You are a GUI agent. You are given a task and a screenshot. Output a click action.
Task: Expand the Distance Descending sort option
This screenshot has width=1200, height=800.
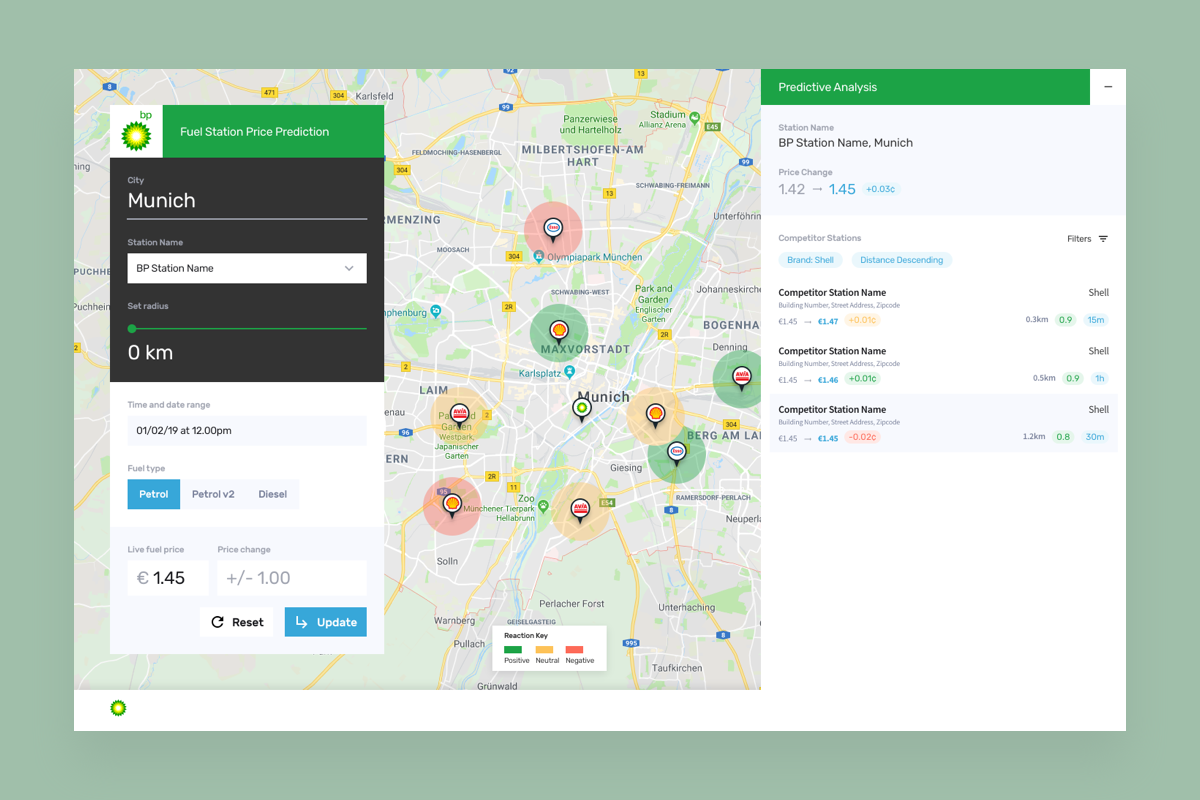(x=901, y=259)
